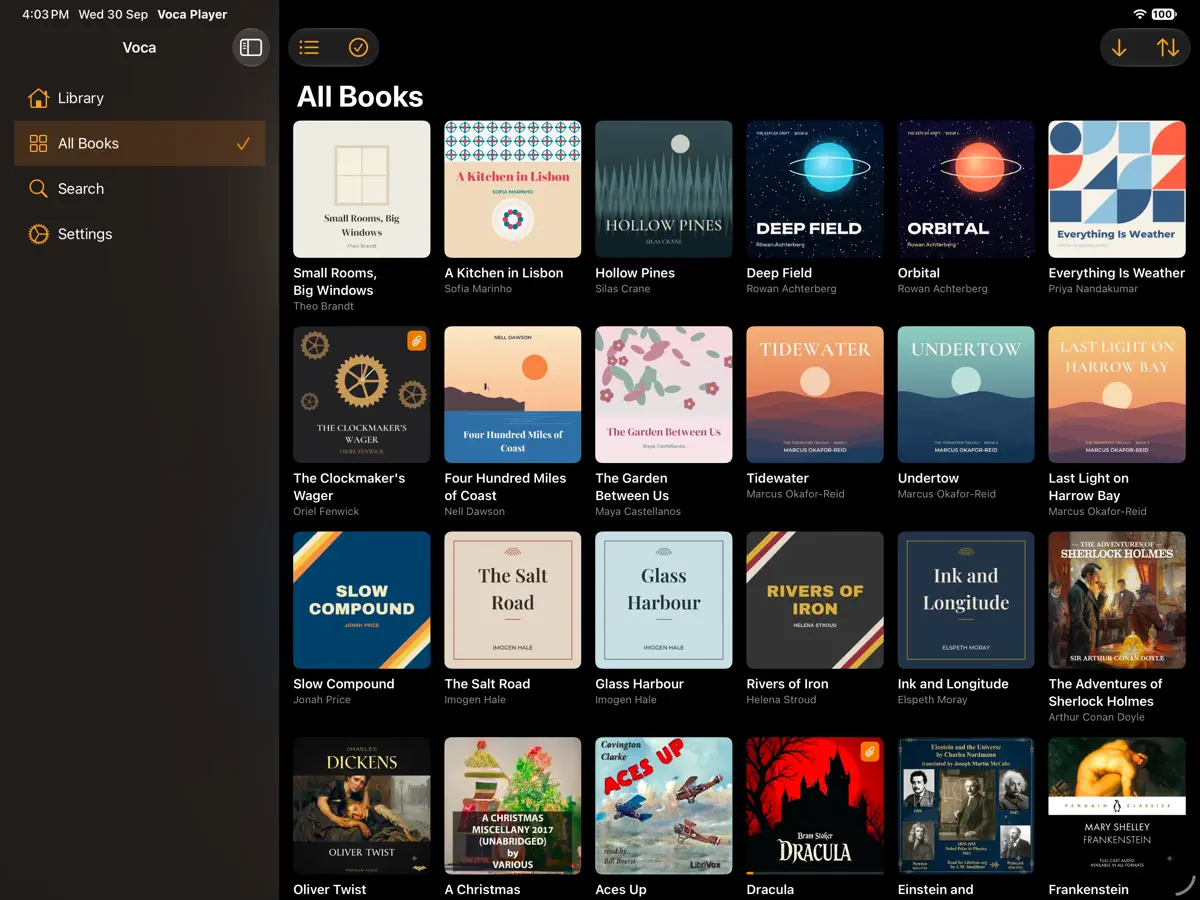1200x900 pixels.
Task: Open Small Rooms, Big Windows cover
Action: 362,189
